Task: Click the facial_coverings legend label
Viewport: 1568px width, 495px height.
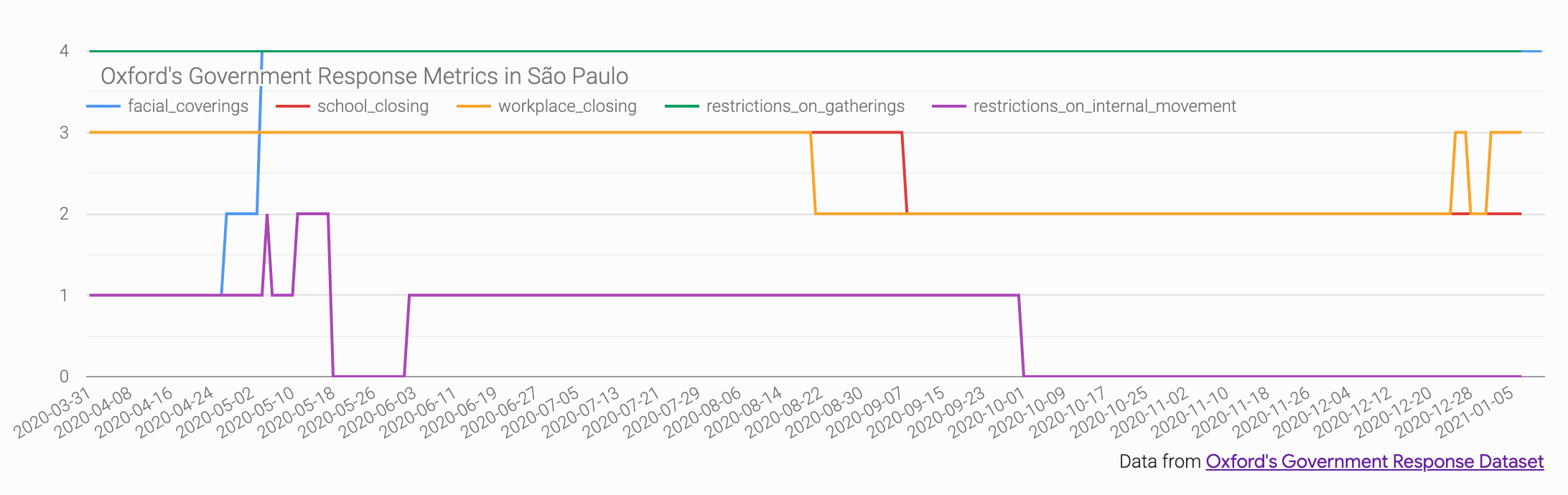Action: [x=188, y=106]
